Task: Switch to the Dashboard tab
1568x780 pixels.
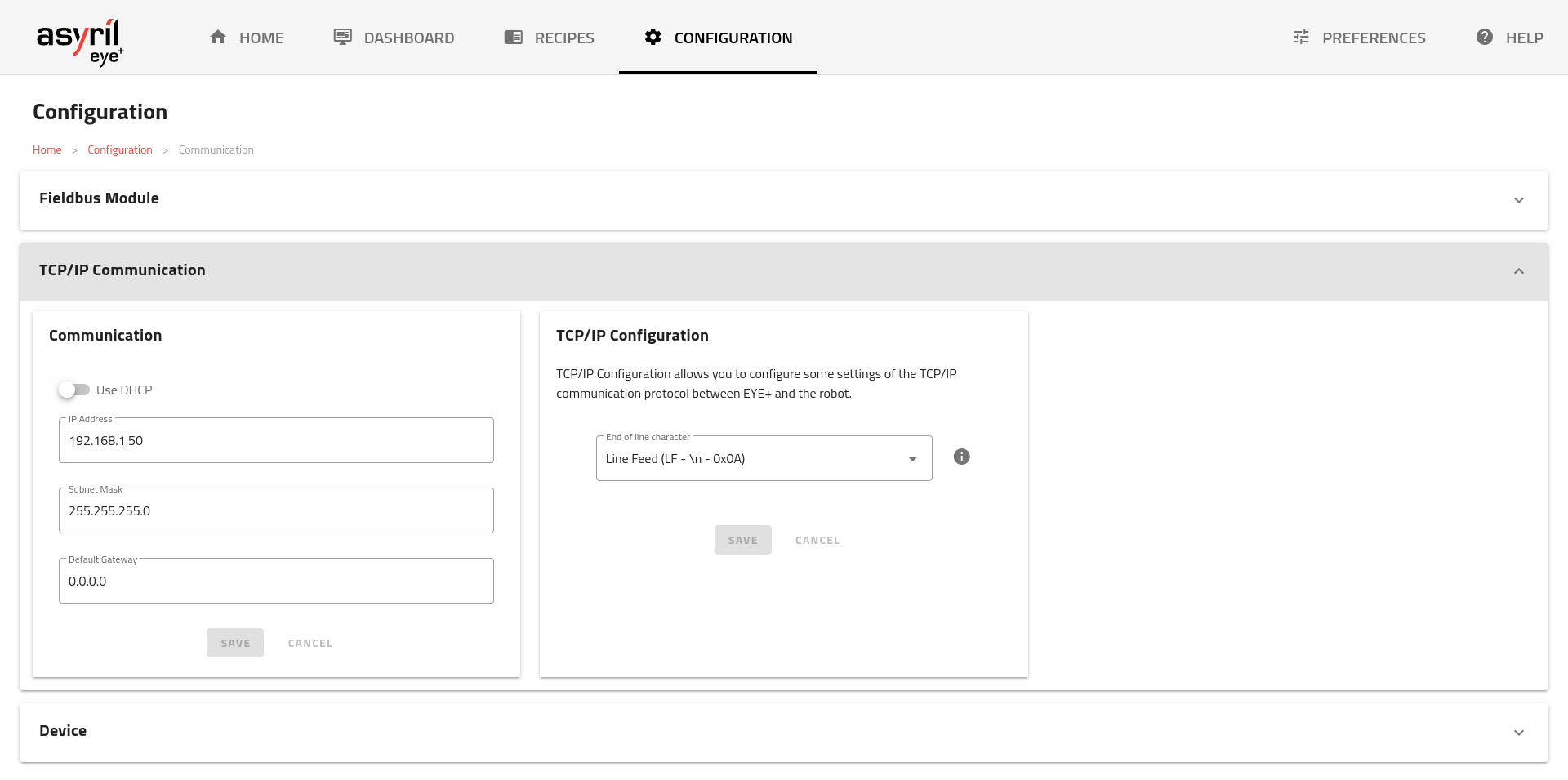Action: [408, 38]
